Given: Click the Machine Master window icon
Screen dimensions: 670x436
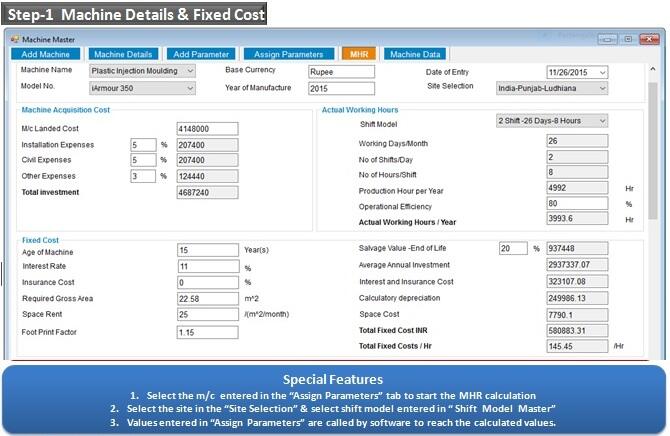Looking at the screenshot, I should (14, 39).
